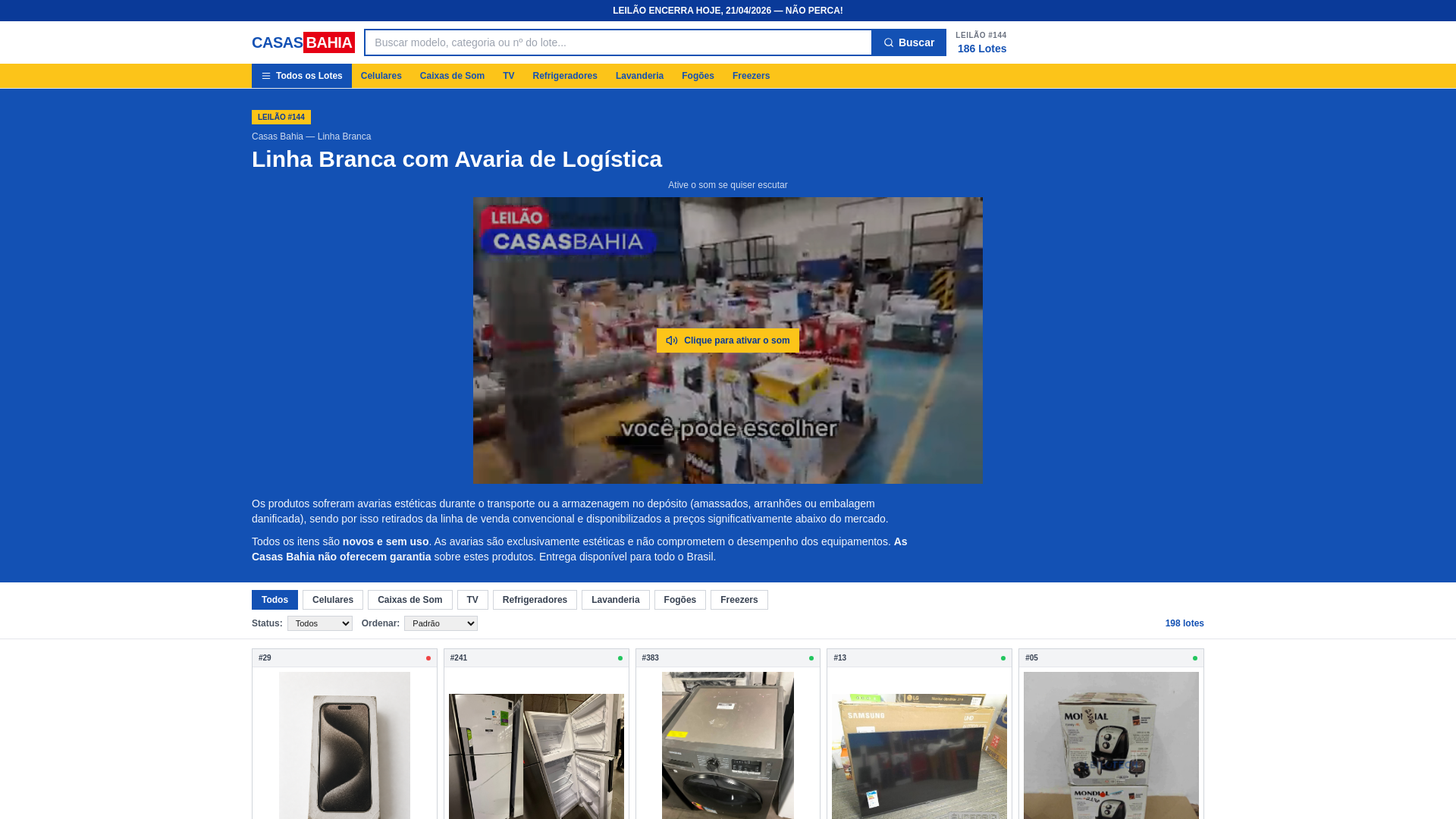Click green status dot on lot #241

620,658
